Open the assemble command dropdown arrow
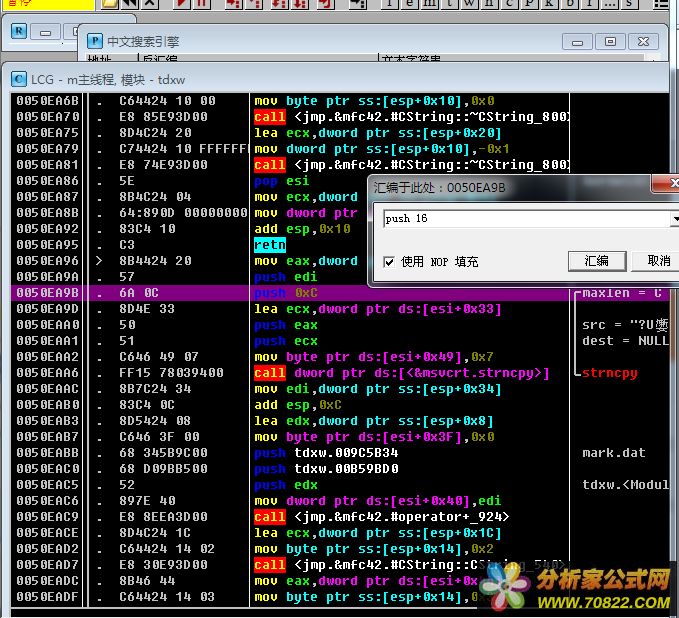Screen dimensions: 679x618 [x=674, y=219]
